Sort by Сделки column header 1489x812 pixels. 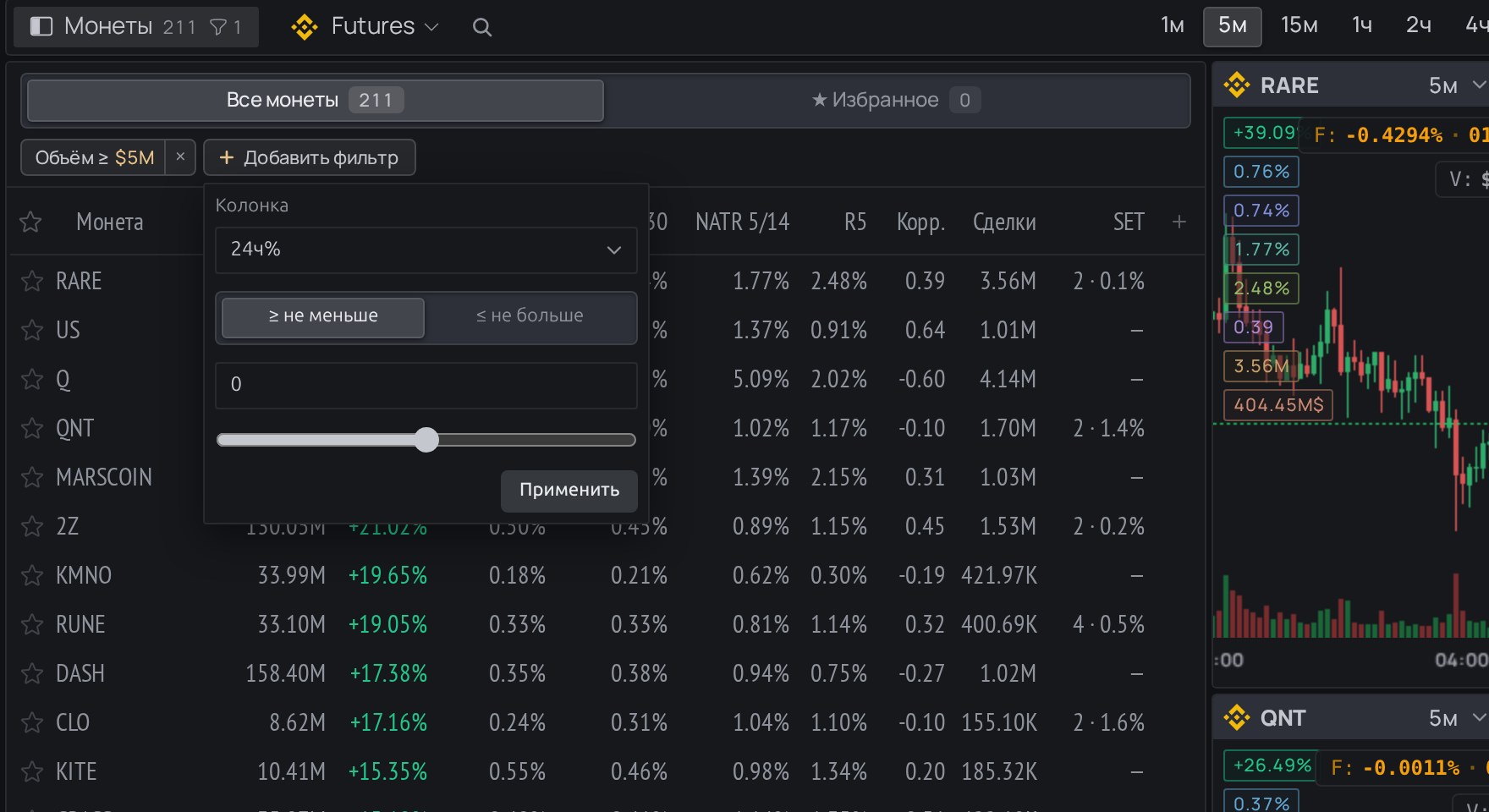(x=1004, y=222)
